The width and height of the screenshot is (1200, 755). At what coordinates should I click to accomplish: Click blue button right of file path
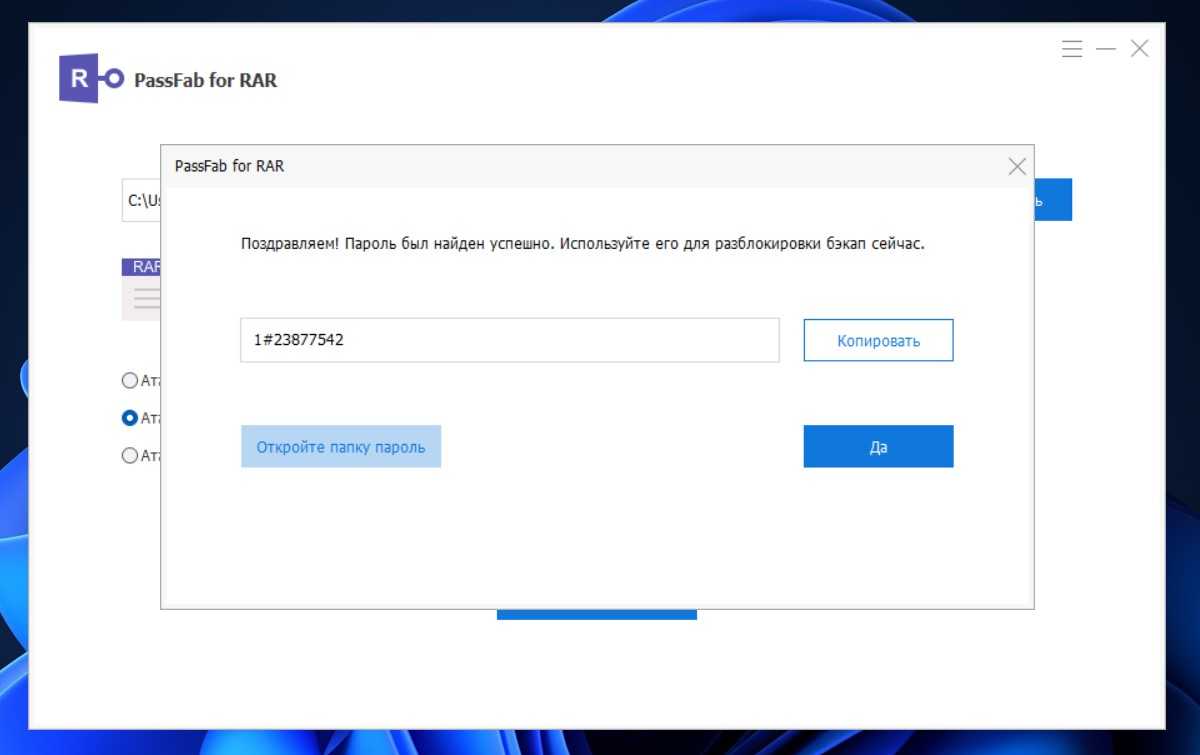1052,200
